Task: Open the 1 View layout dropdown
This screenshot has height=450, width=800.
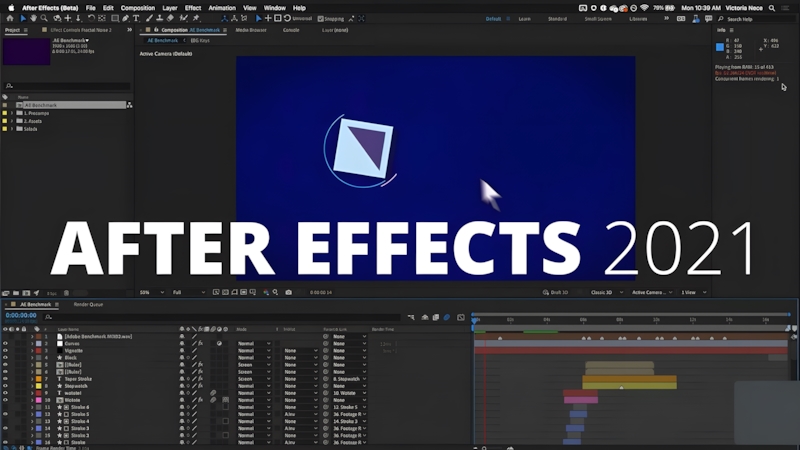Action: pos(694,292)
